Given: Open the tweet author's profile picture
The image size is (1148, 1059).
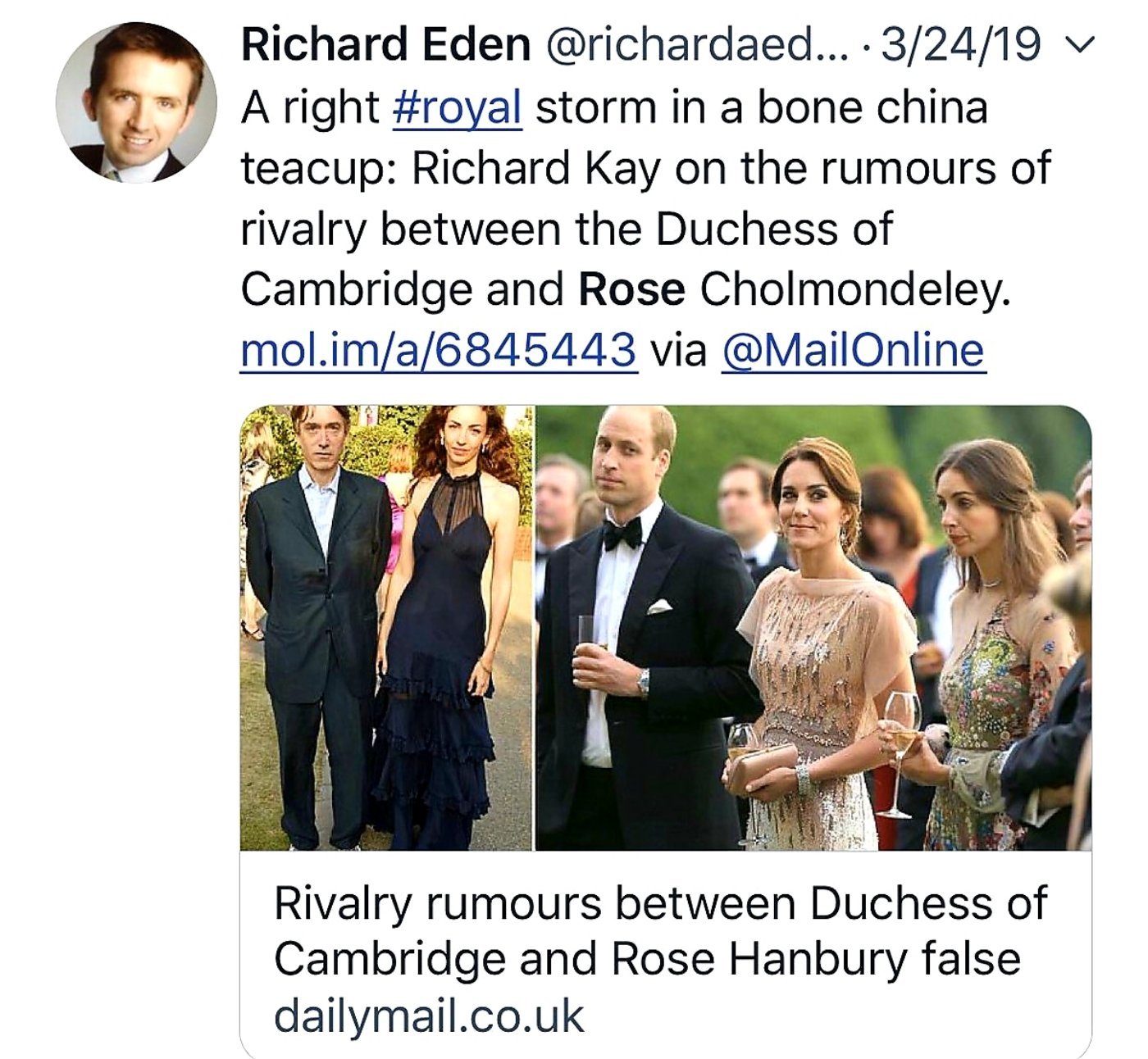Looking at the screenshot, I should (136, 102).
